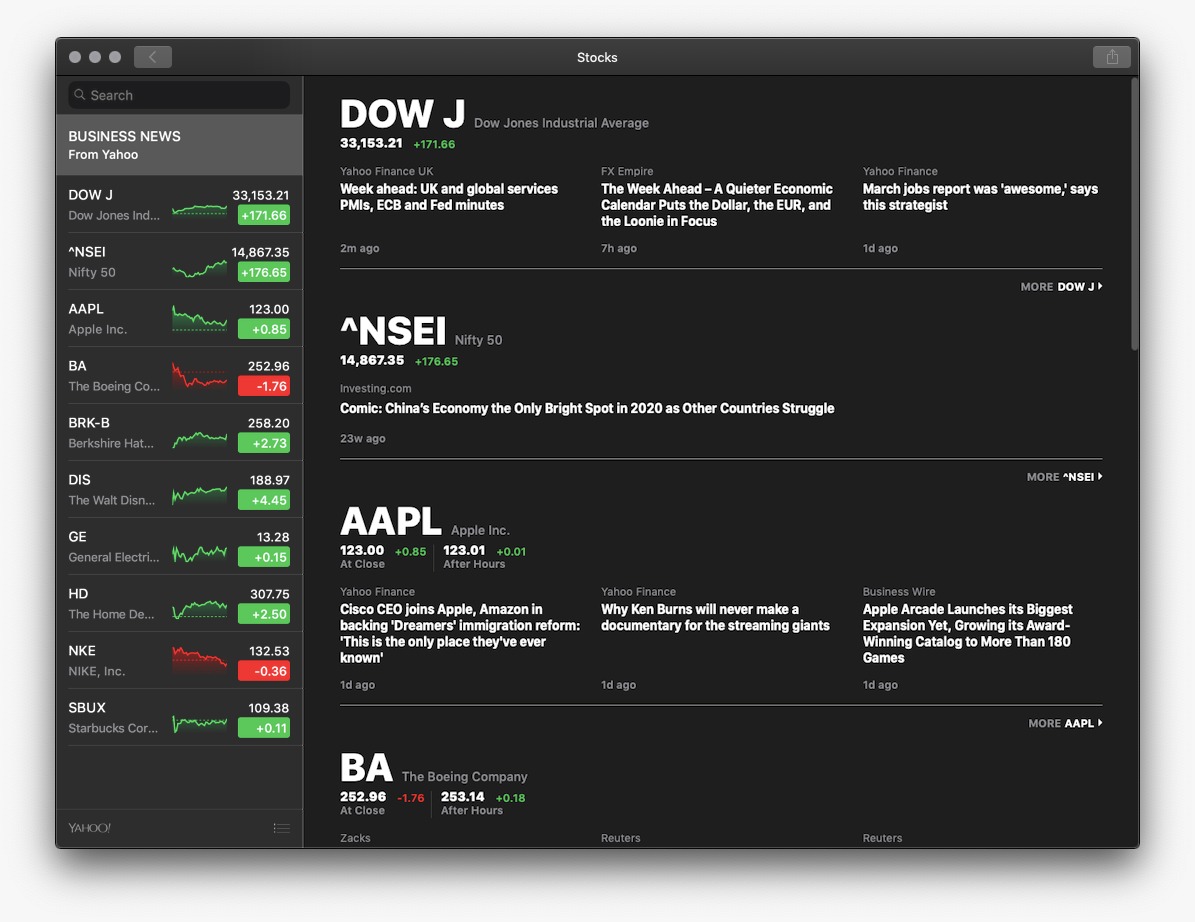This screenshot has width=1195, height=922.
Task: Click the BA red sparkline chart
Action: pos(200,376)
